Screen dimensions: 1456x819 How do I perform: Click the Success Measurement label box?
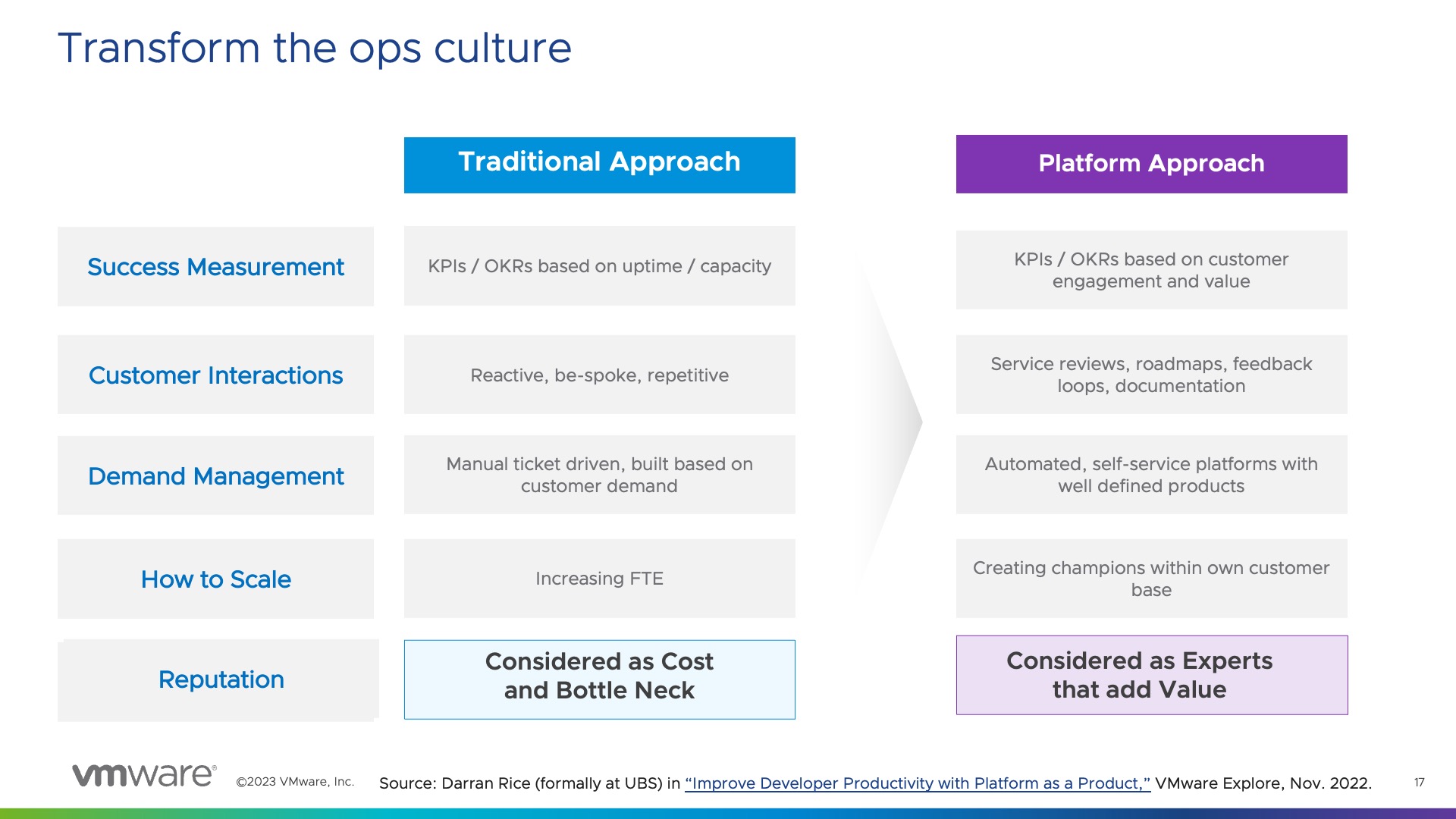tap(215, 267)
